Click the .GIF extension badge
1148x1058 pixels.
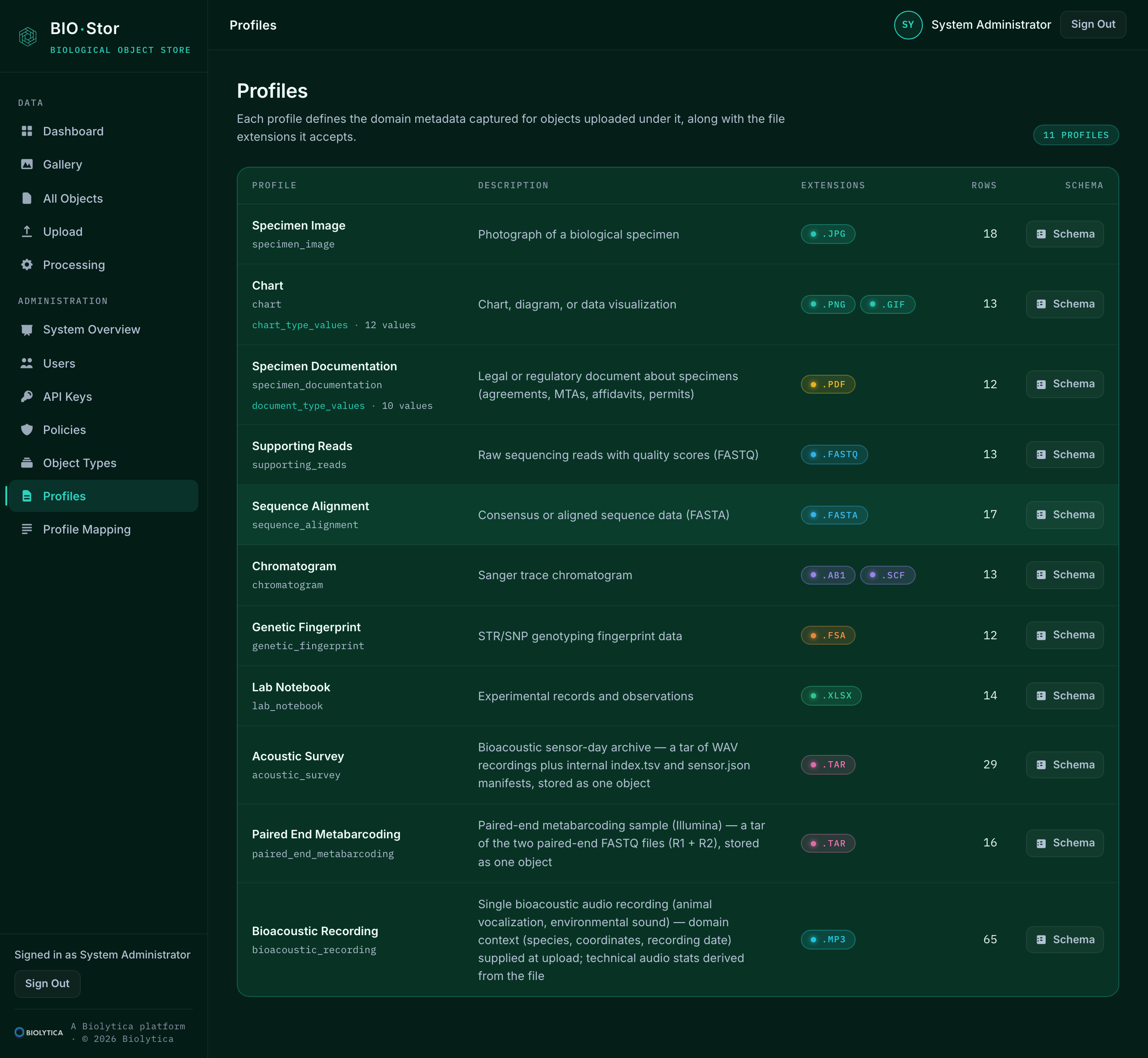(887, 304)
